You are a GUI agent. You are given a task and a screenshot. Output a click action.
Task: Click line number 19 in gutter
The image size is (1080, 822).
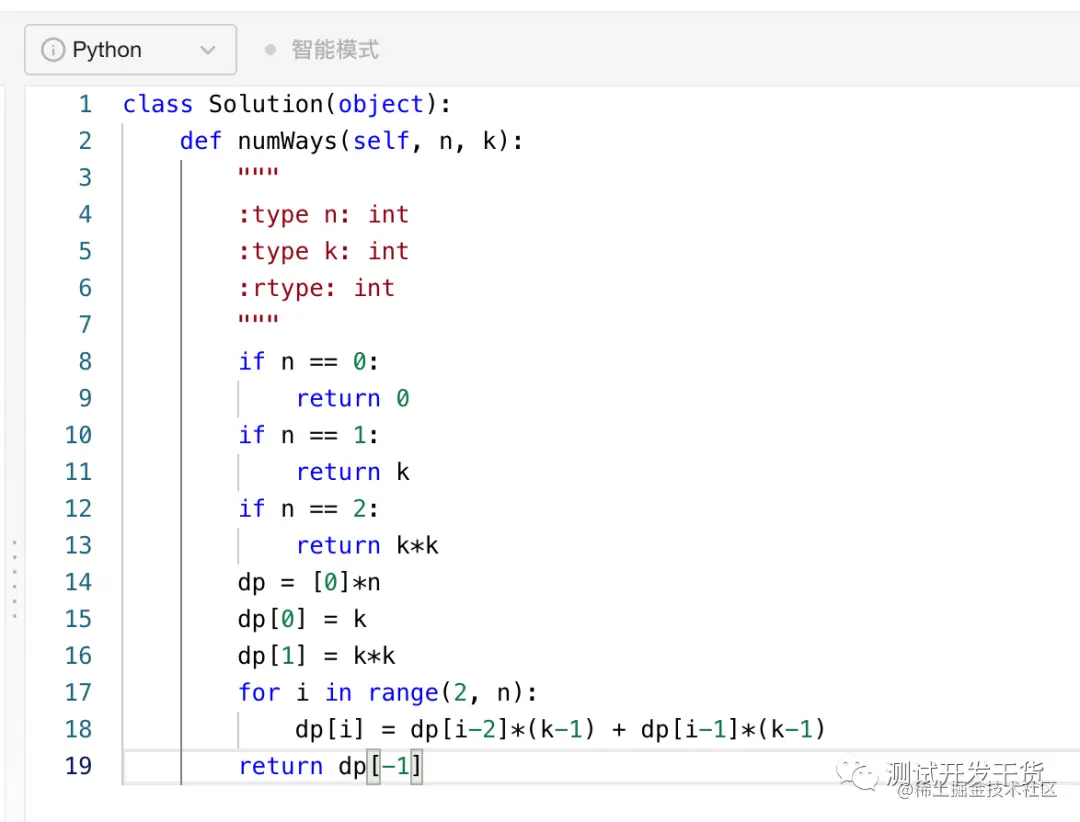[x=78, y=766]
